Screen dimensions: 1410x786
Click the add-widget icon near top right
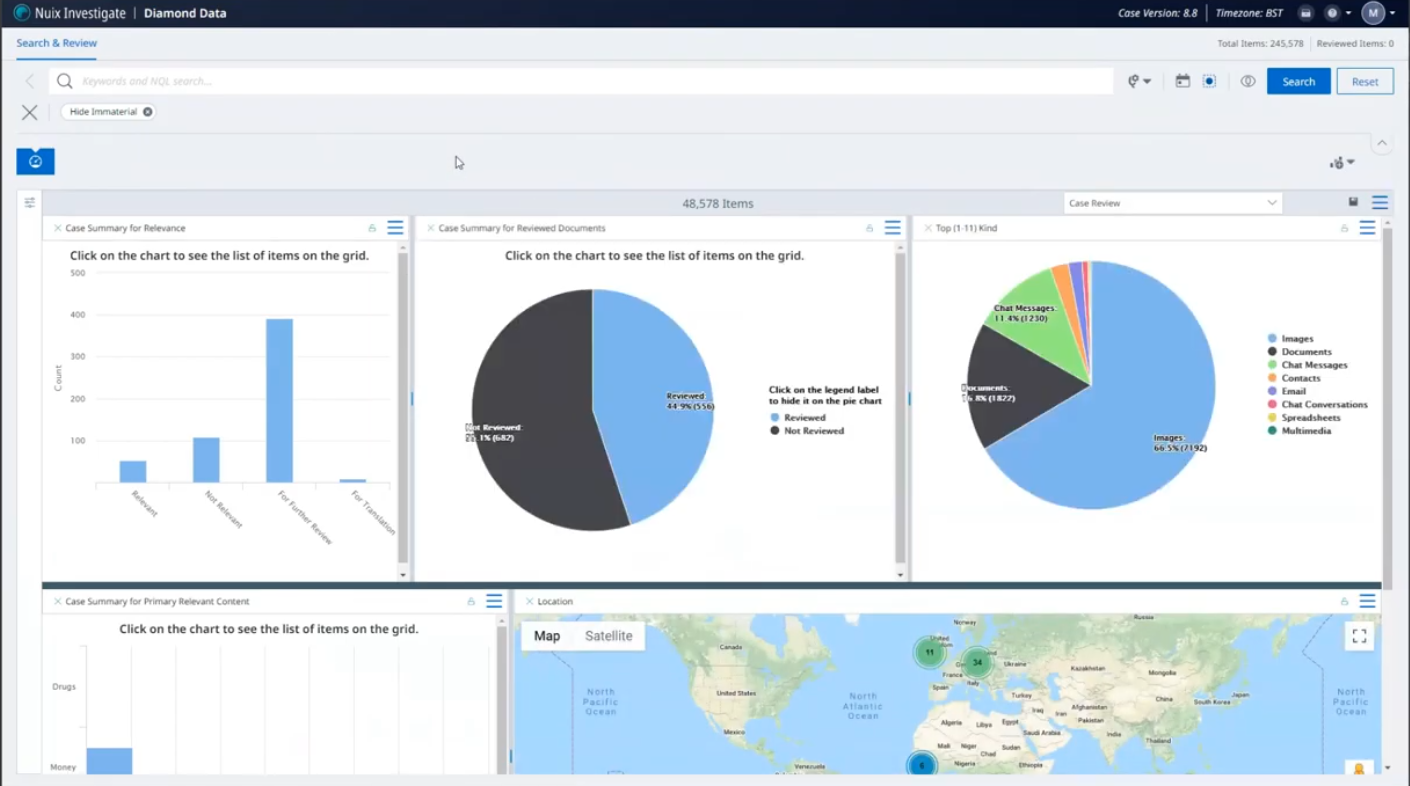pos(1338,162)
